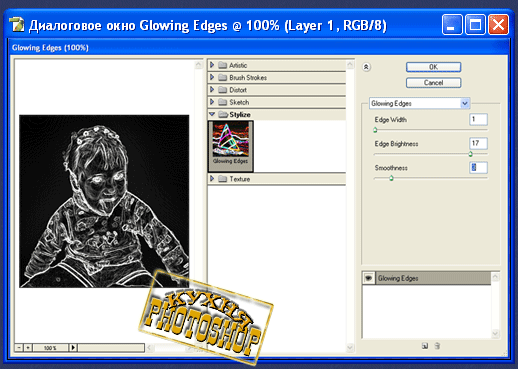Collapse the filter gallery with the double-chevron icon
Viewport: 518px width, 369px height.
point(366,67)
